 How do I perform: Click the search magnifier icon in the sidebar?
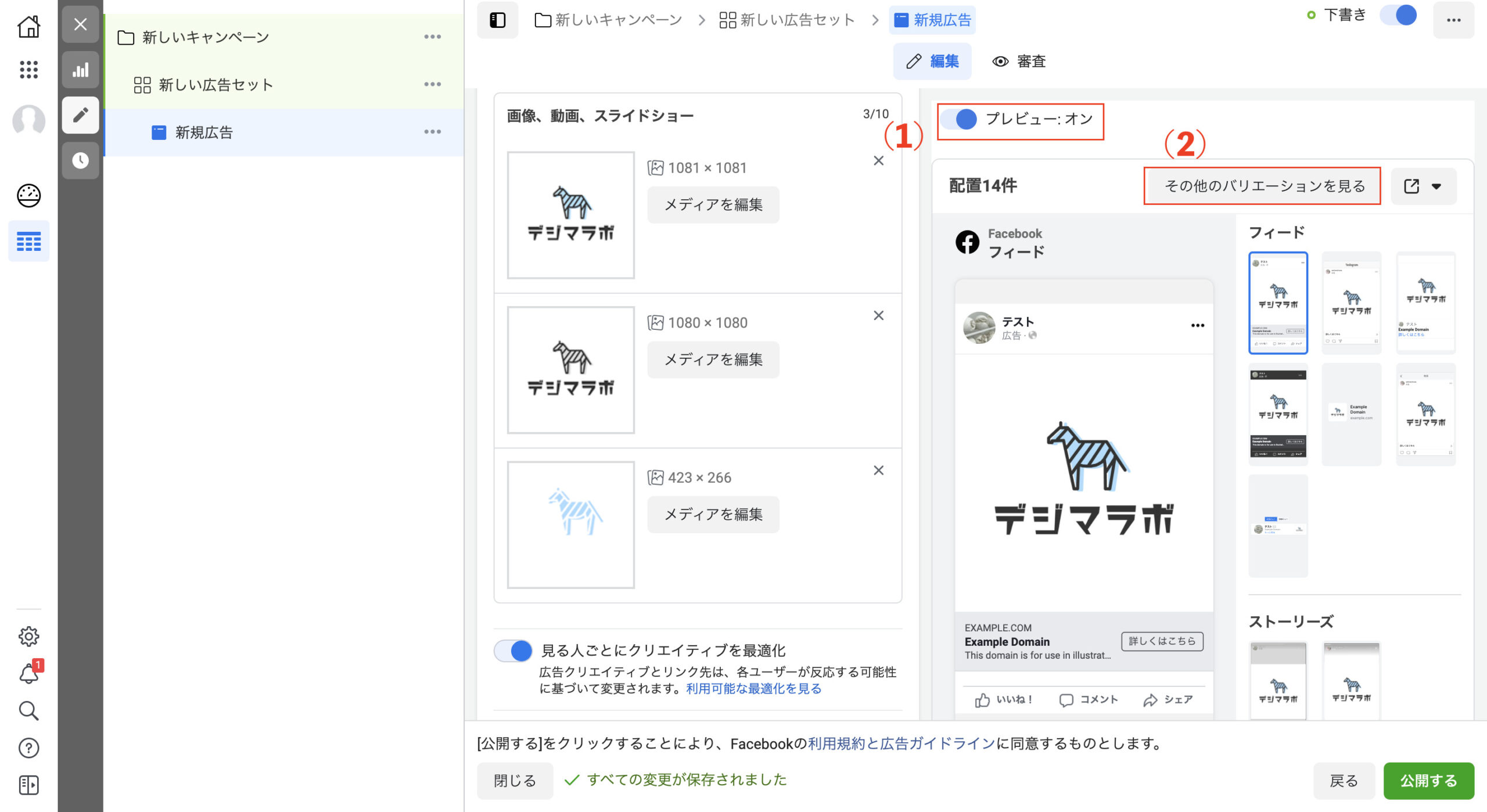[28, 710]
